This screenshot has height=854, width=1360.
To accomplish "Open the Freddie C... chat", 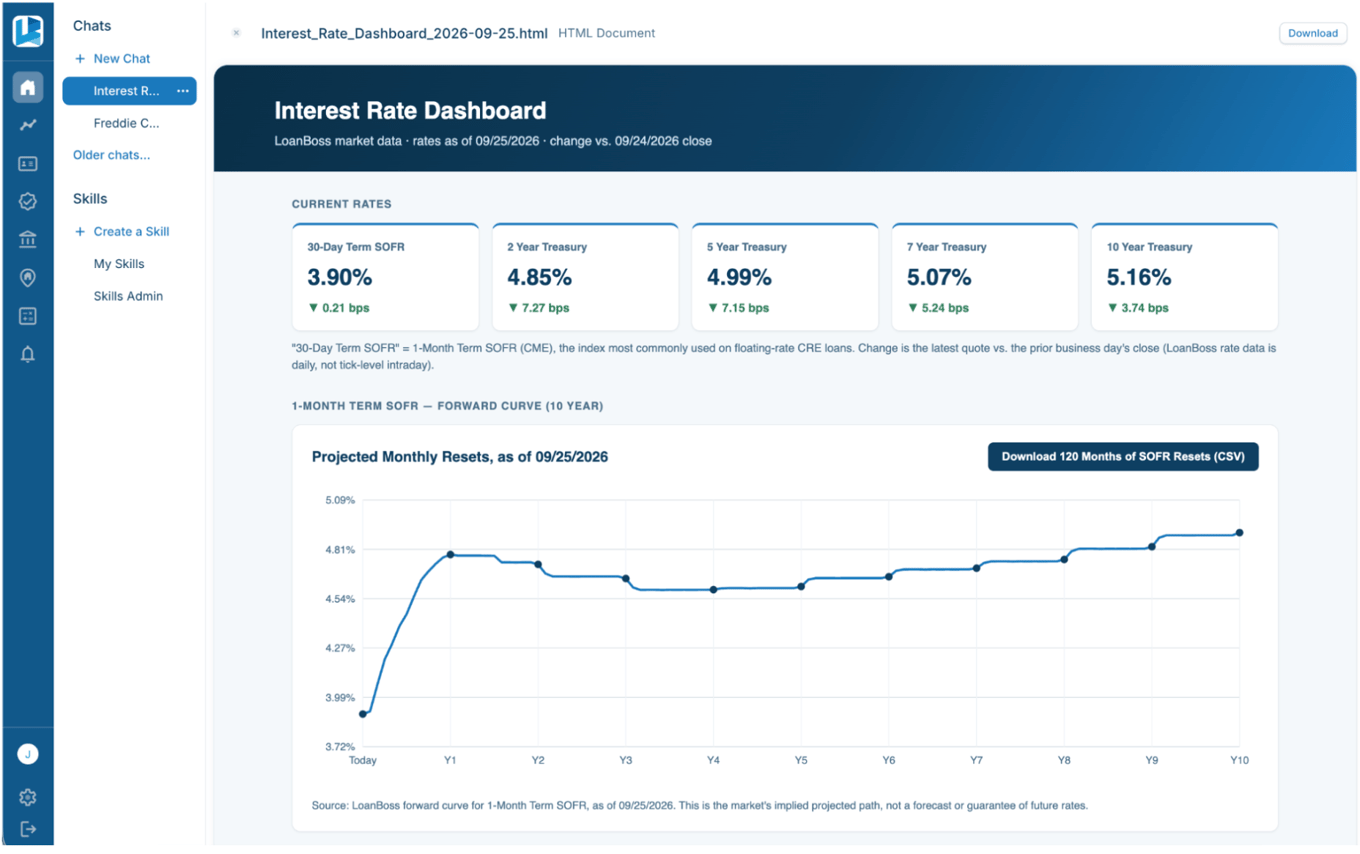I will (x=126, y=123).
